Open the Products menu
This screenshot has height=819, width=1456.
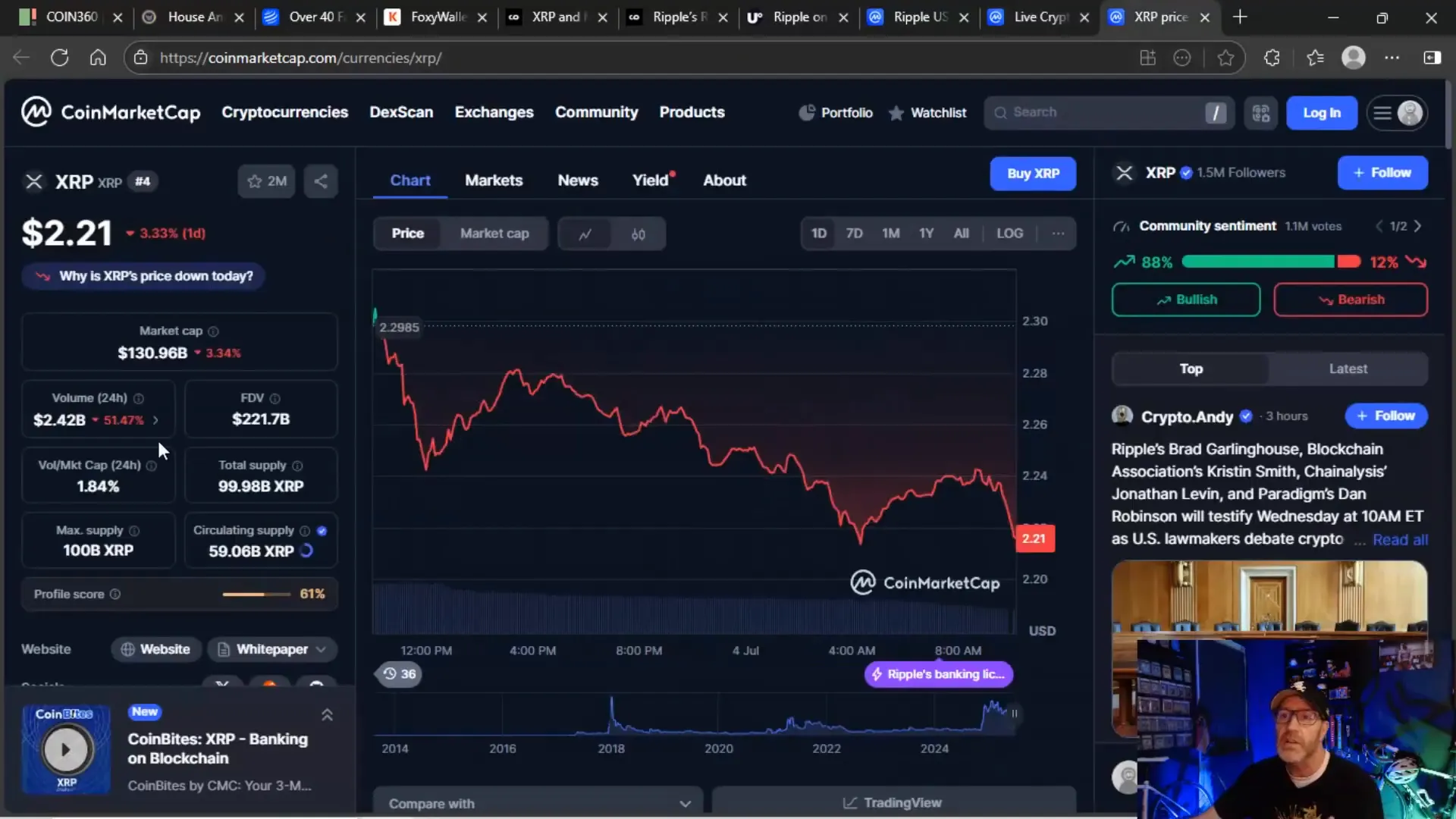coord(692,112)
